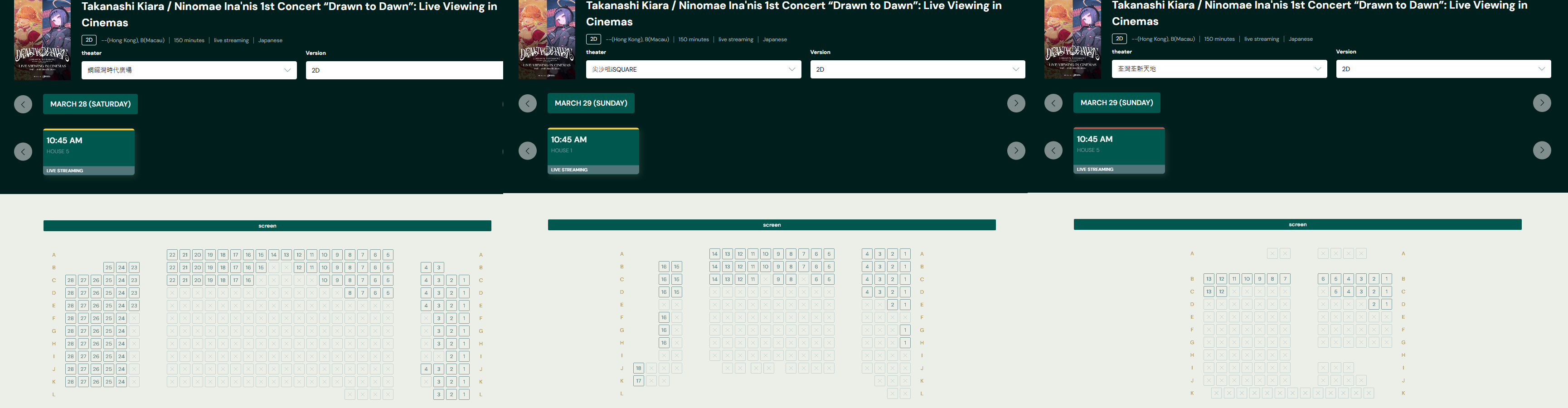Choose 10:45 AM HOUSE 5 showtime at 荃灣荃新天地
1568x408 pixels.
point(1119,151)
